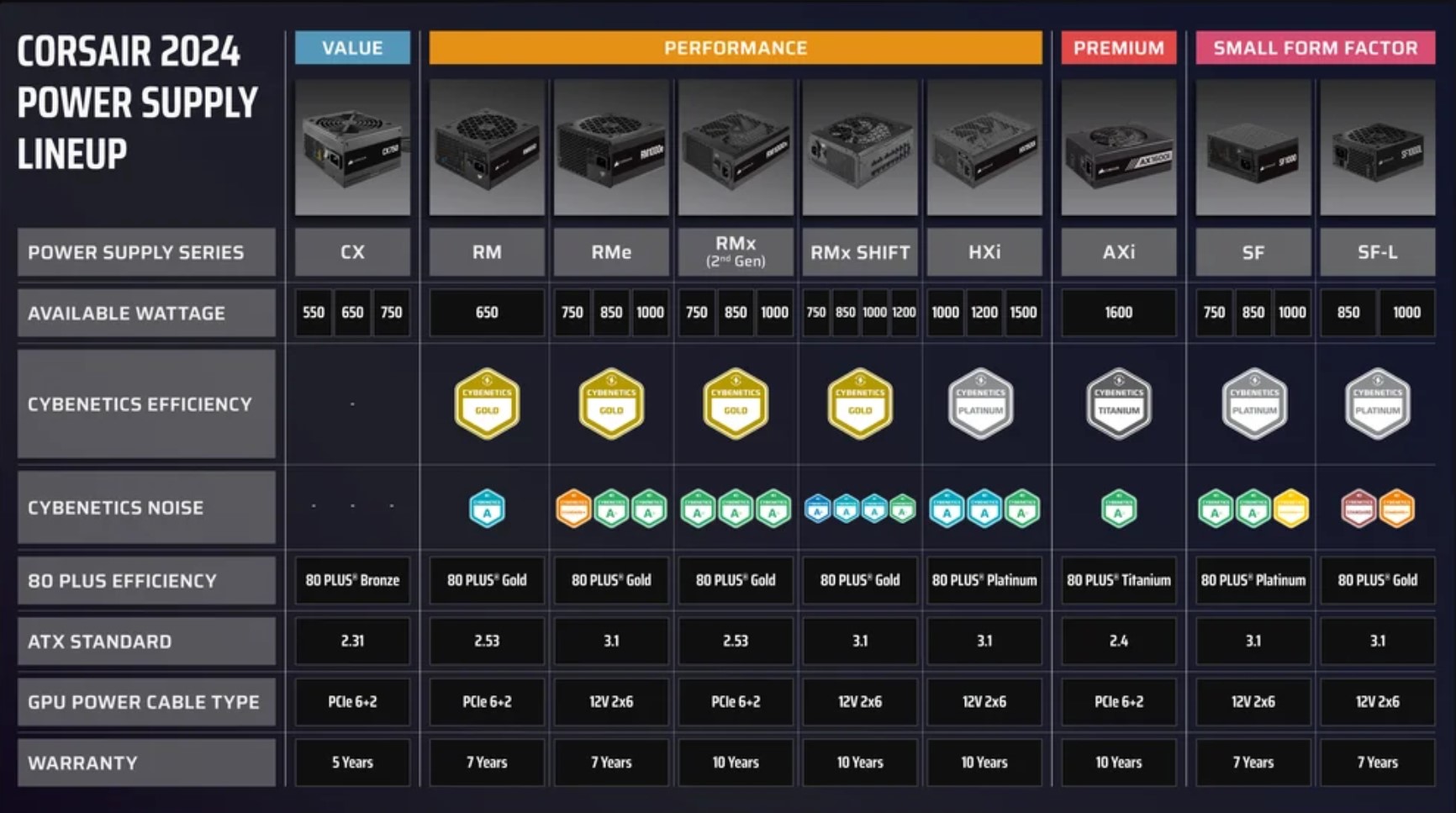Click the RMx 2nd Gen Gold efficiency badge
The image size is (1456, 813).
point(736,404)
